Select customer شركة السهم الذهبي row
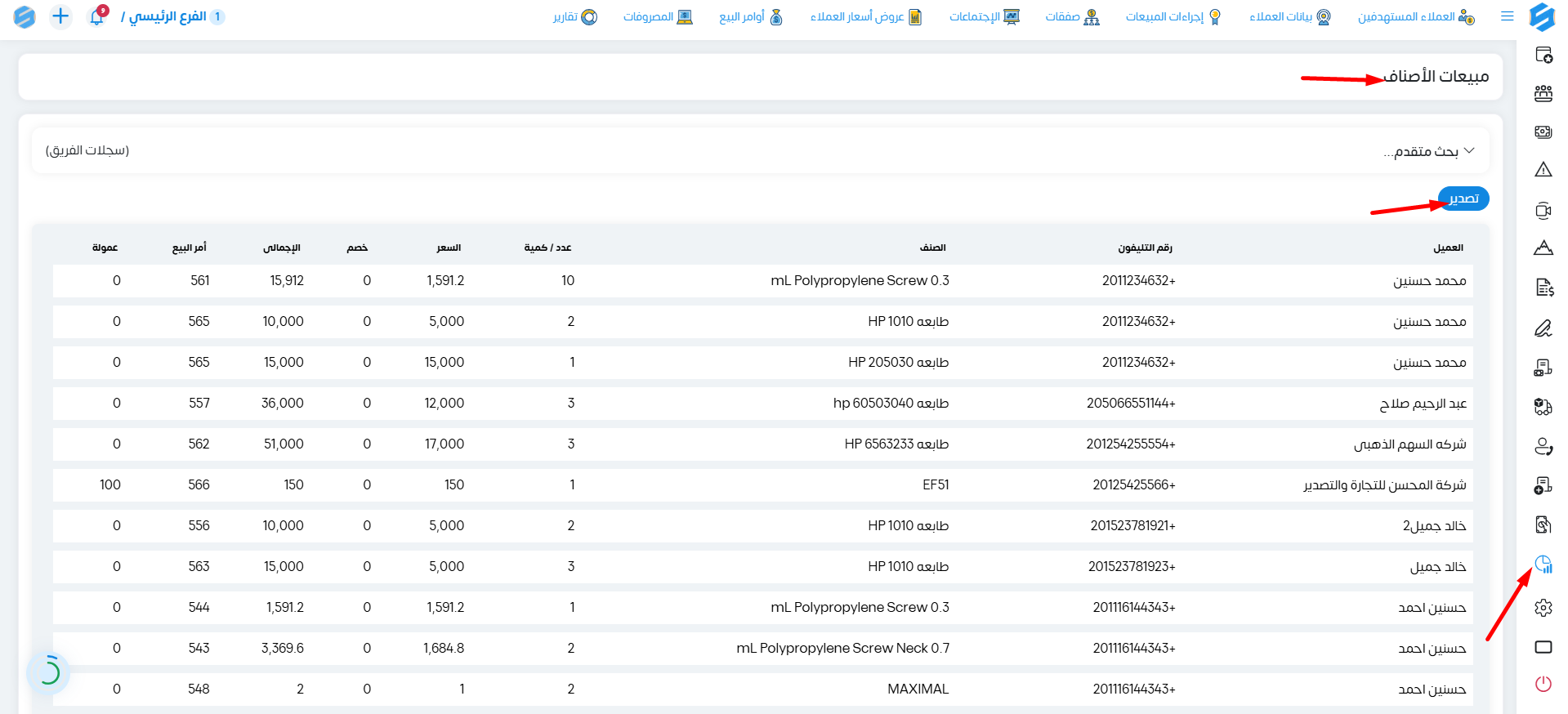The height and width of the screenshot is (714, 1568). tap(763, 444)
